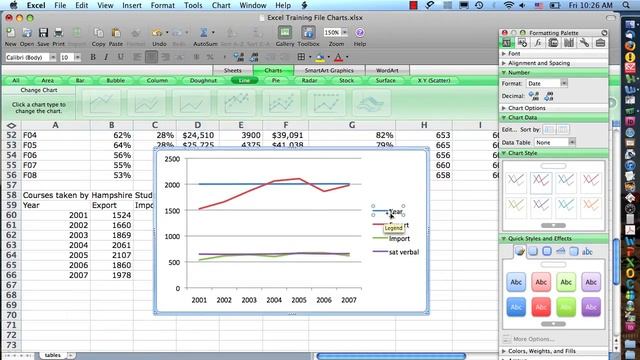Viewport: 640px width, 360px height.
Task: Expand Alignment and Spacing section
Action: click(504, 63)
